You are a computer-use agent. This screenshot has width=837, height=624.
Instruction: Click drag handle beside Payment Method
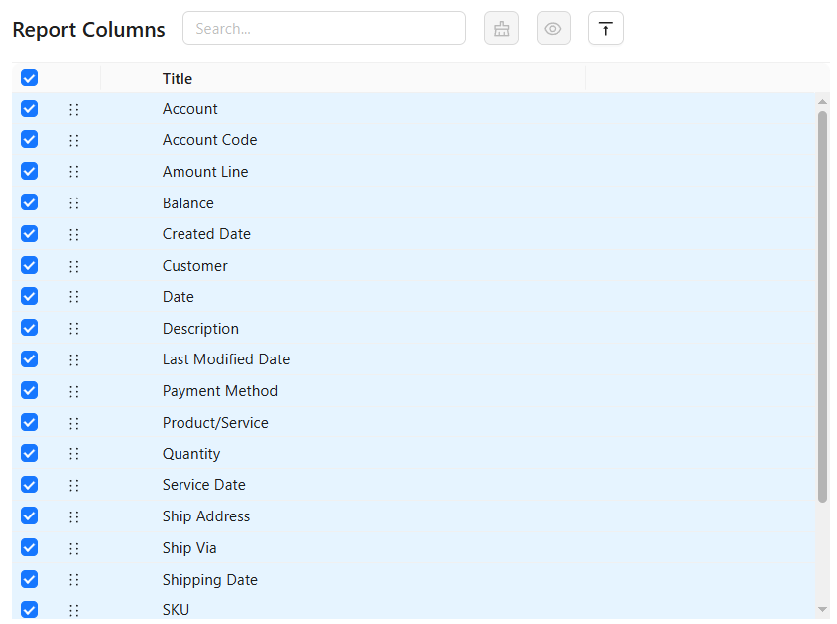click(x=74, y=391)
